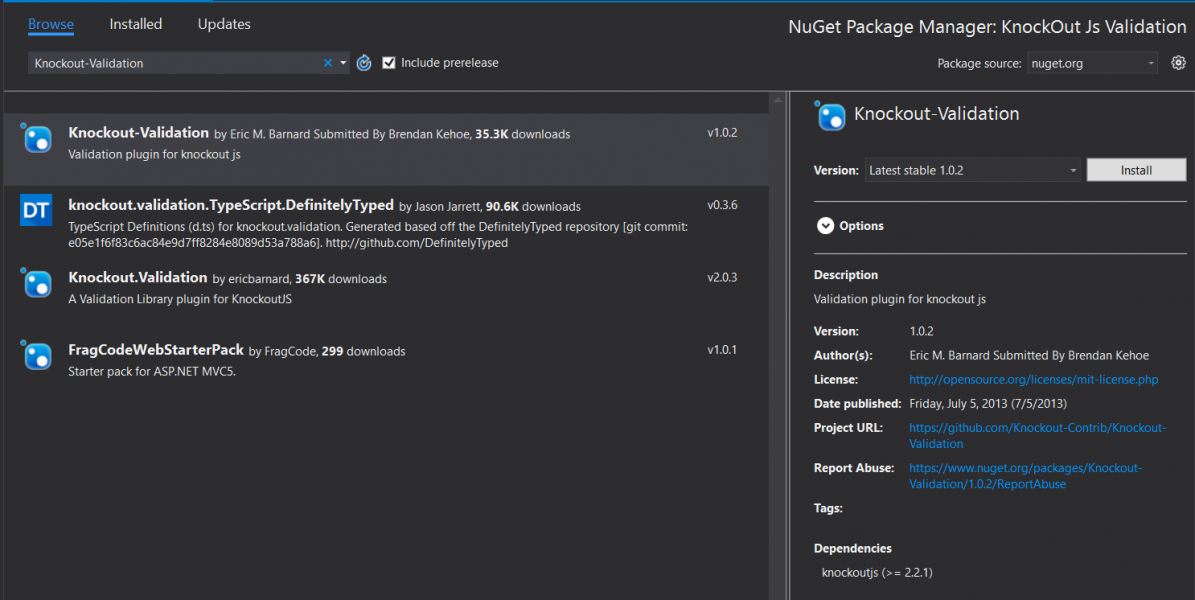Click the Starter pack for ASP.NET MVC5 description

[152, 372]
